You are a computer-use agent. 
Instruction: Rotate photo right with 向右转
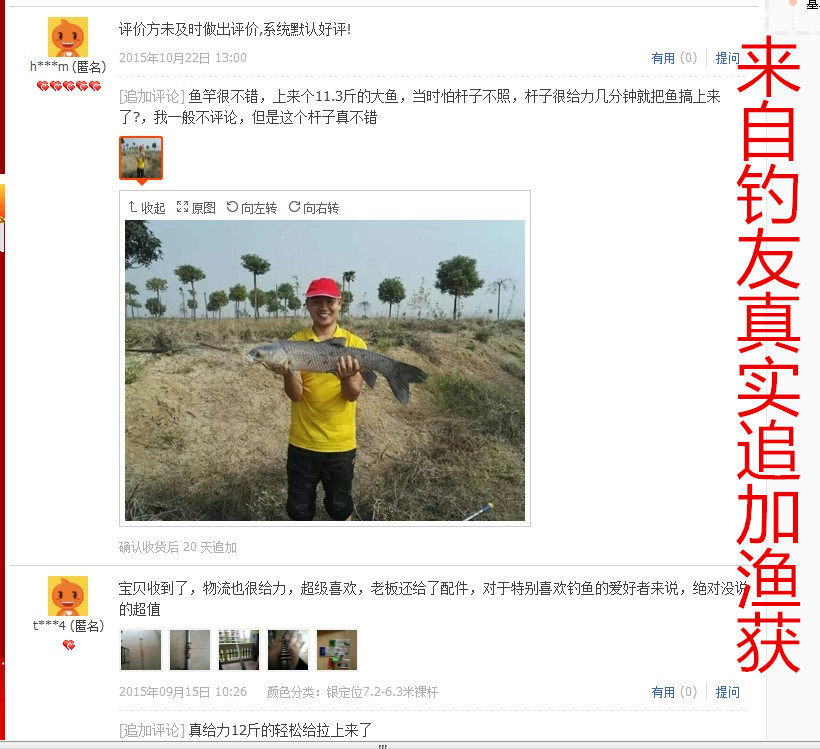click(314, 208)
